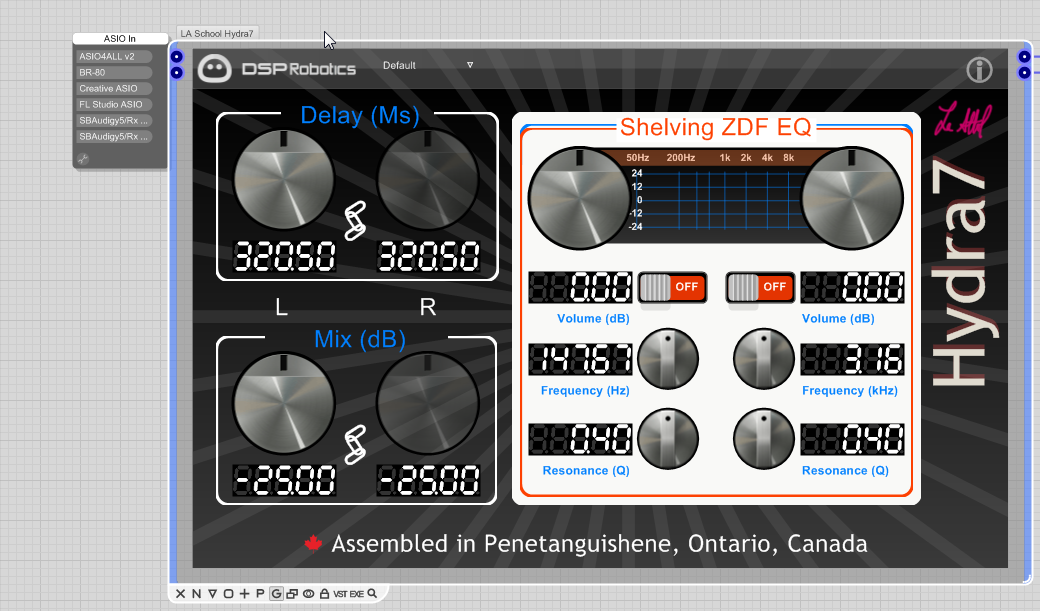Select Creative ASIO in the ASIO In list
Image resolution: width=1040 pixels, height=611 pixels.
pos(115,88)
